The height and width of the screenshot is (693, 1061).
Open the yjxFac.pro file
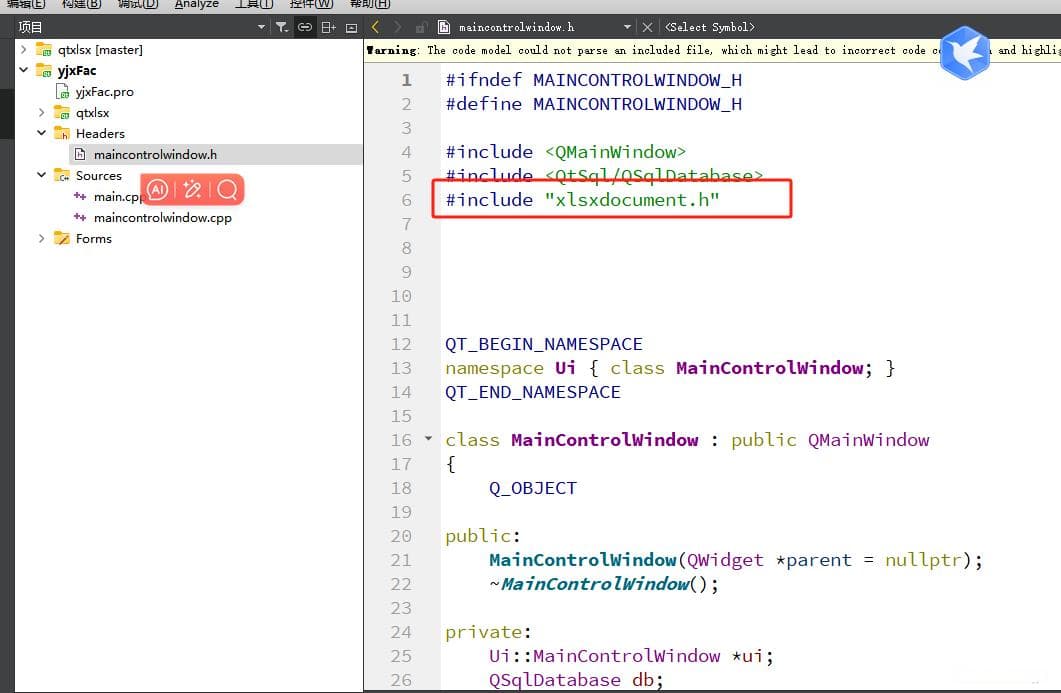coord(104,91)
